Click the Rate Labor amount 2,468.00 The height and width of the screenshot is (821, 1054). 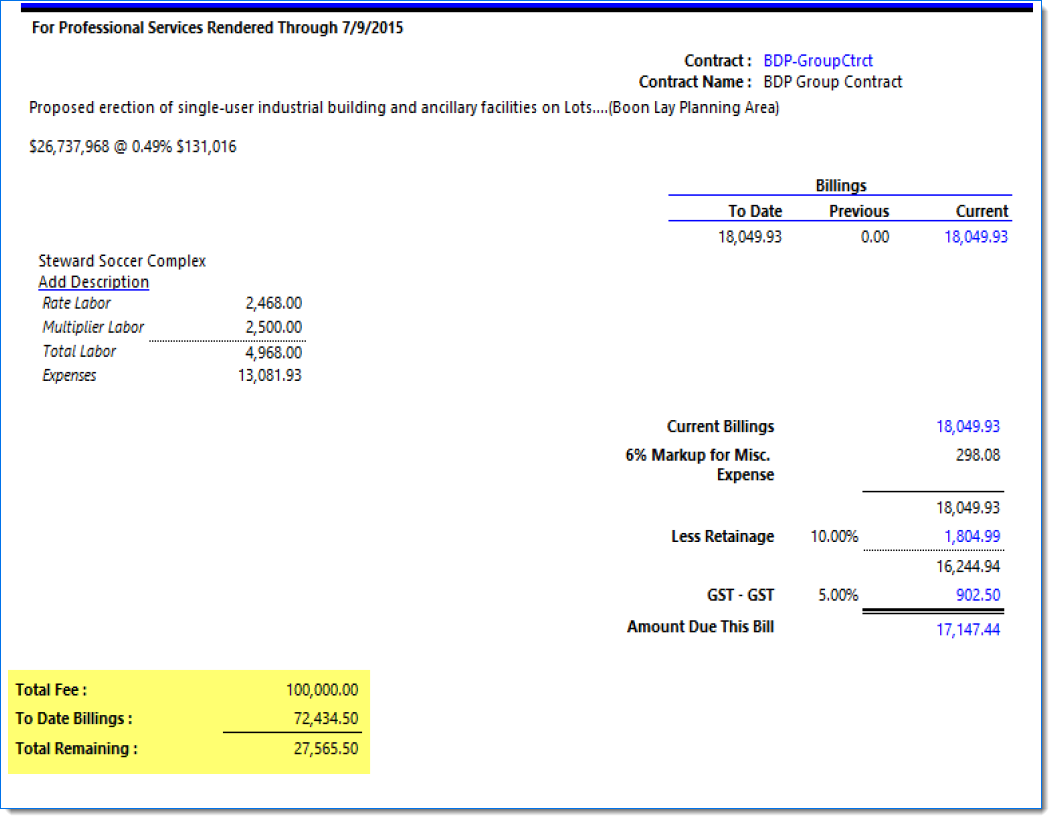pyautogui.click(x=273, y=303)
